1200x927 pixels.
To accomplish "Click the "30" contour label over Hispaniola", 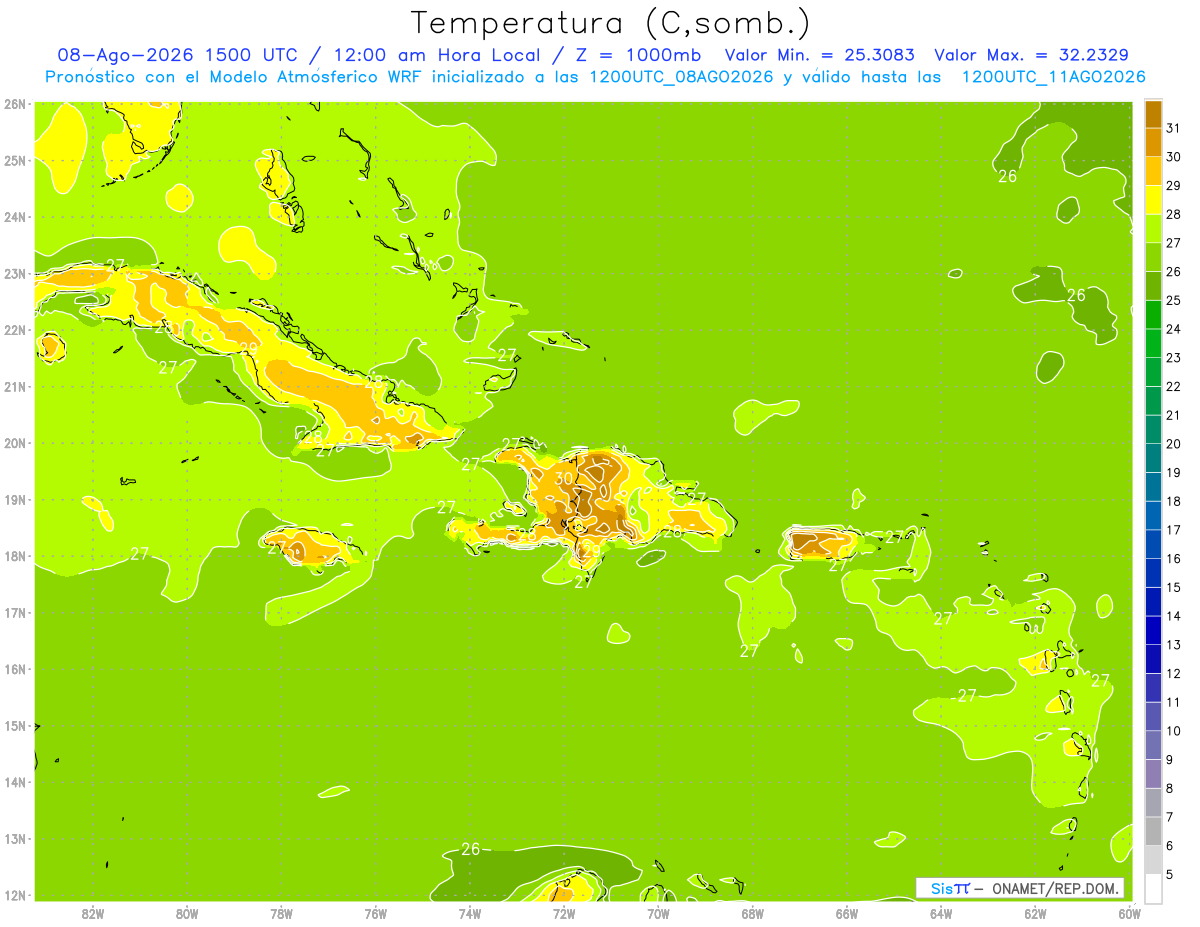I will tap(564, 478).
